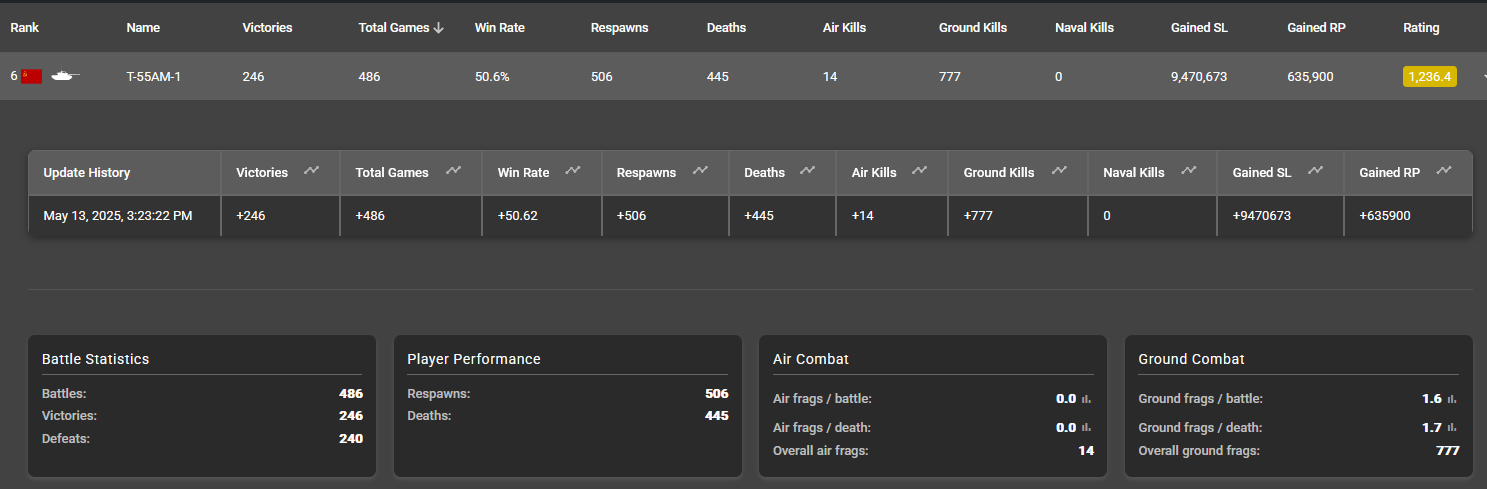Image resolution: width=1487 pixels, height=489 pixels.
Task: Open the Gained RP trend chart icon
Action: click(1444, 171)
